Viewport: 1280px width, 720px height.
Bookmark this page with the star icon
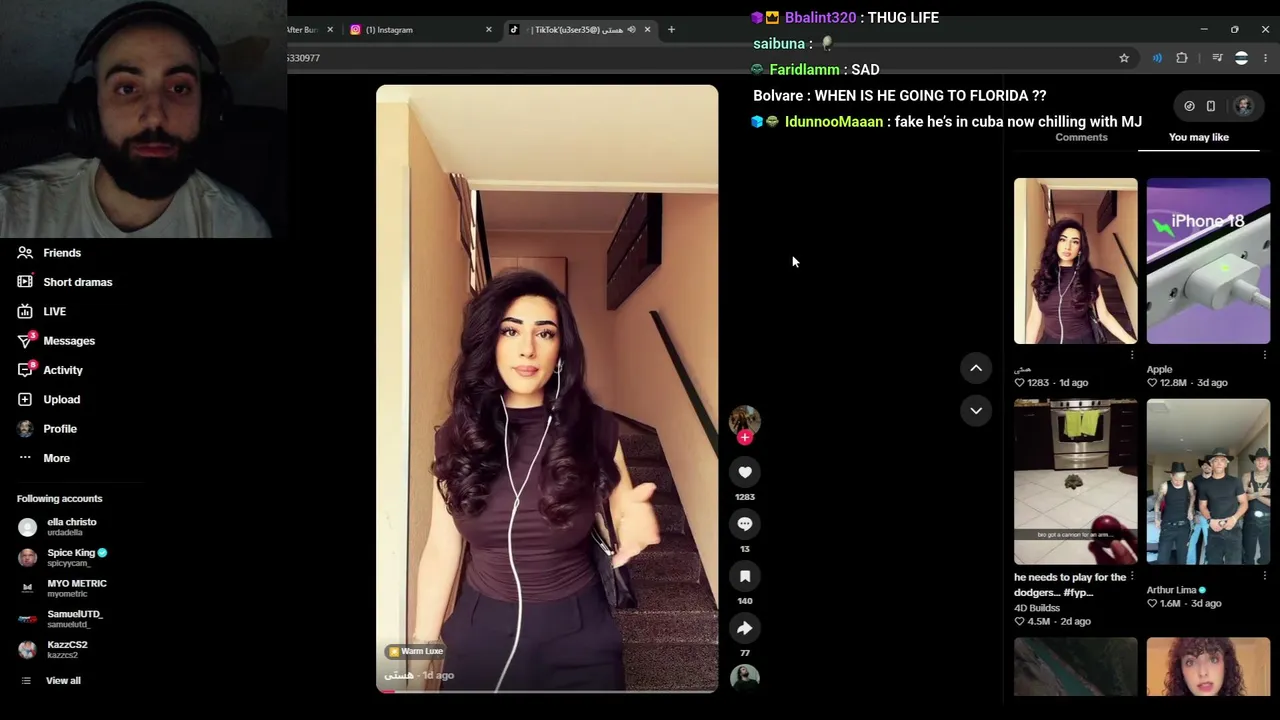(x=1124, y=58)
